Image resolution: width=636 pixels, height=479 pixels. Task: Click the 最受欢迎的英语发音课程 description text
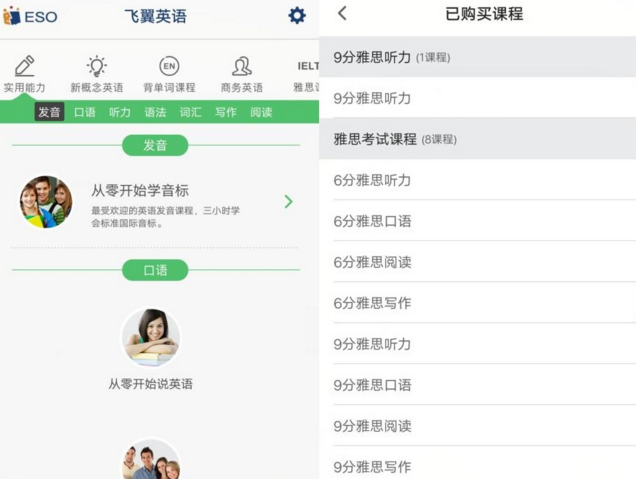point(165,217)
